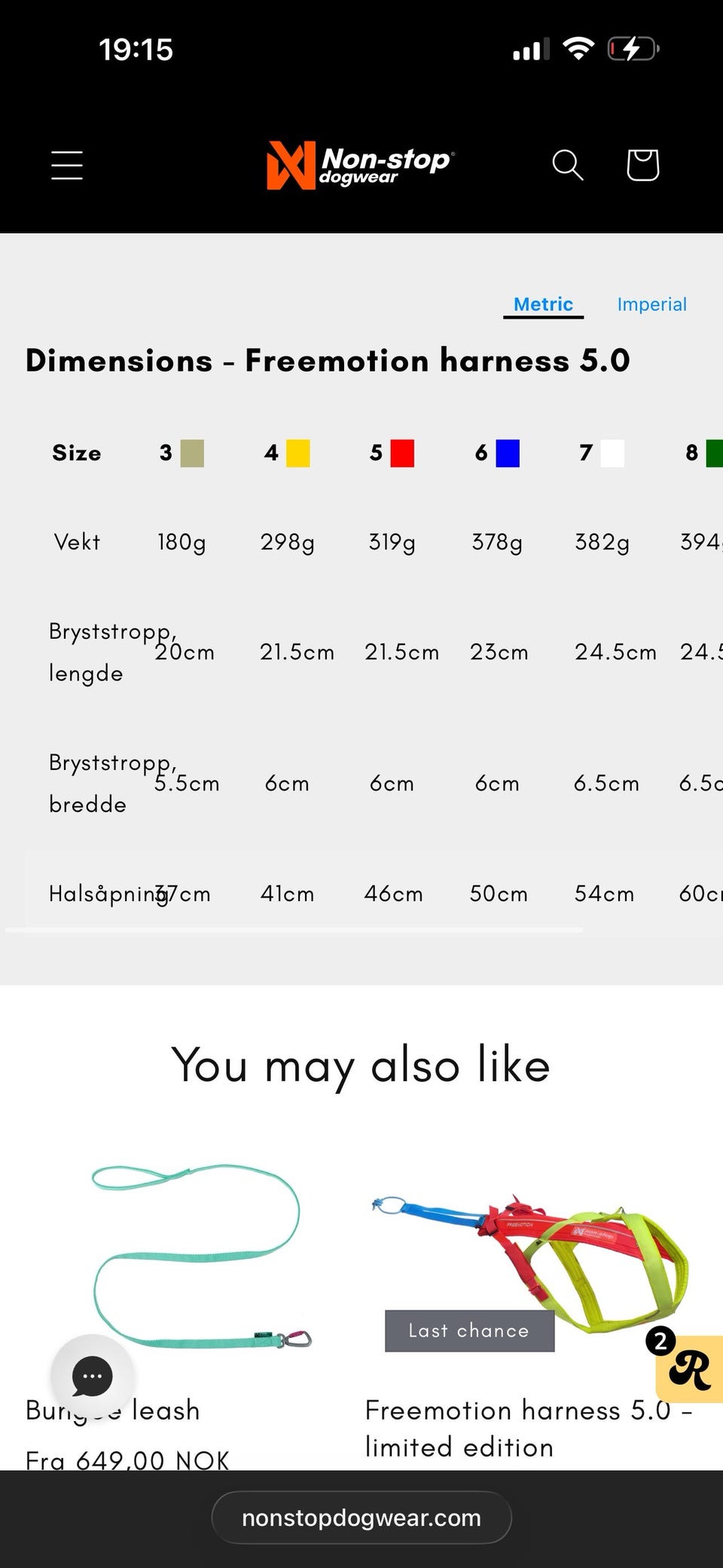723x1568 pixels.
Task: Tap the search magnifier icon
Action: pos(568,165)
